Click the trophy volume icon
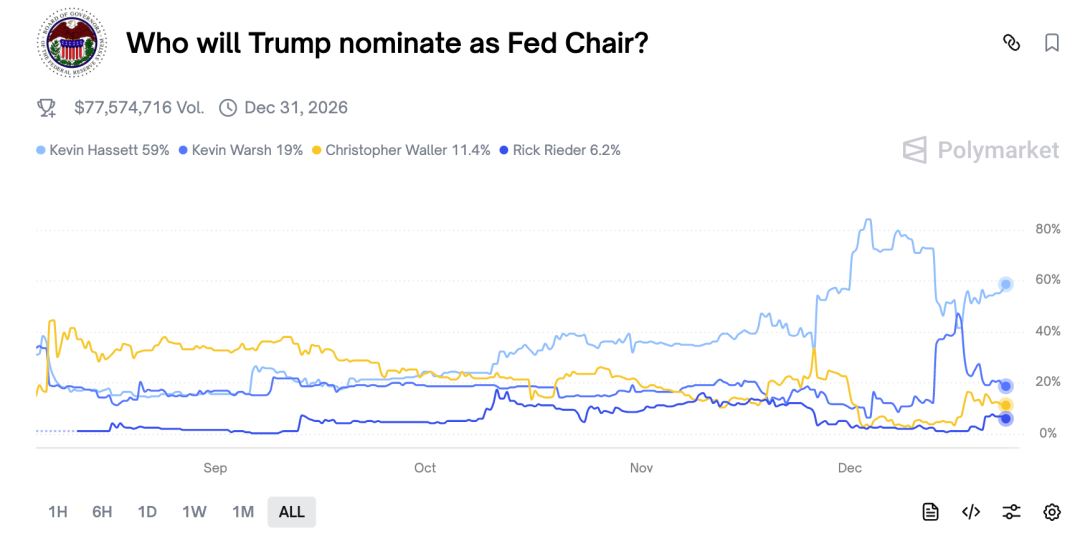This screenshot has width=1080, height=544. [x=46, y=107]
